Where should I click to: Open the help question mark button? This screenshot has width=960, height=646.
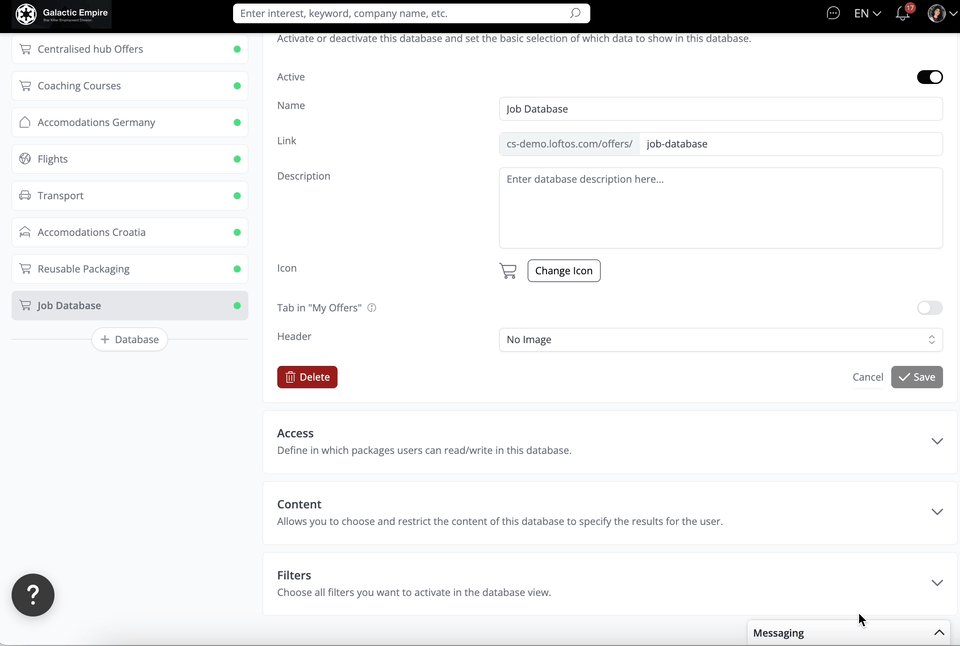[33, 595]
